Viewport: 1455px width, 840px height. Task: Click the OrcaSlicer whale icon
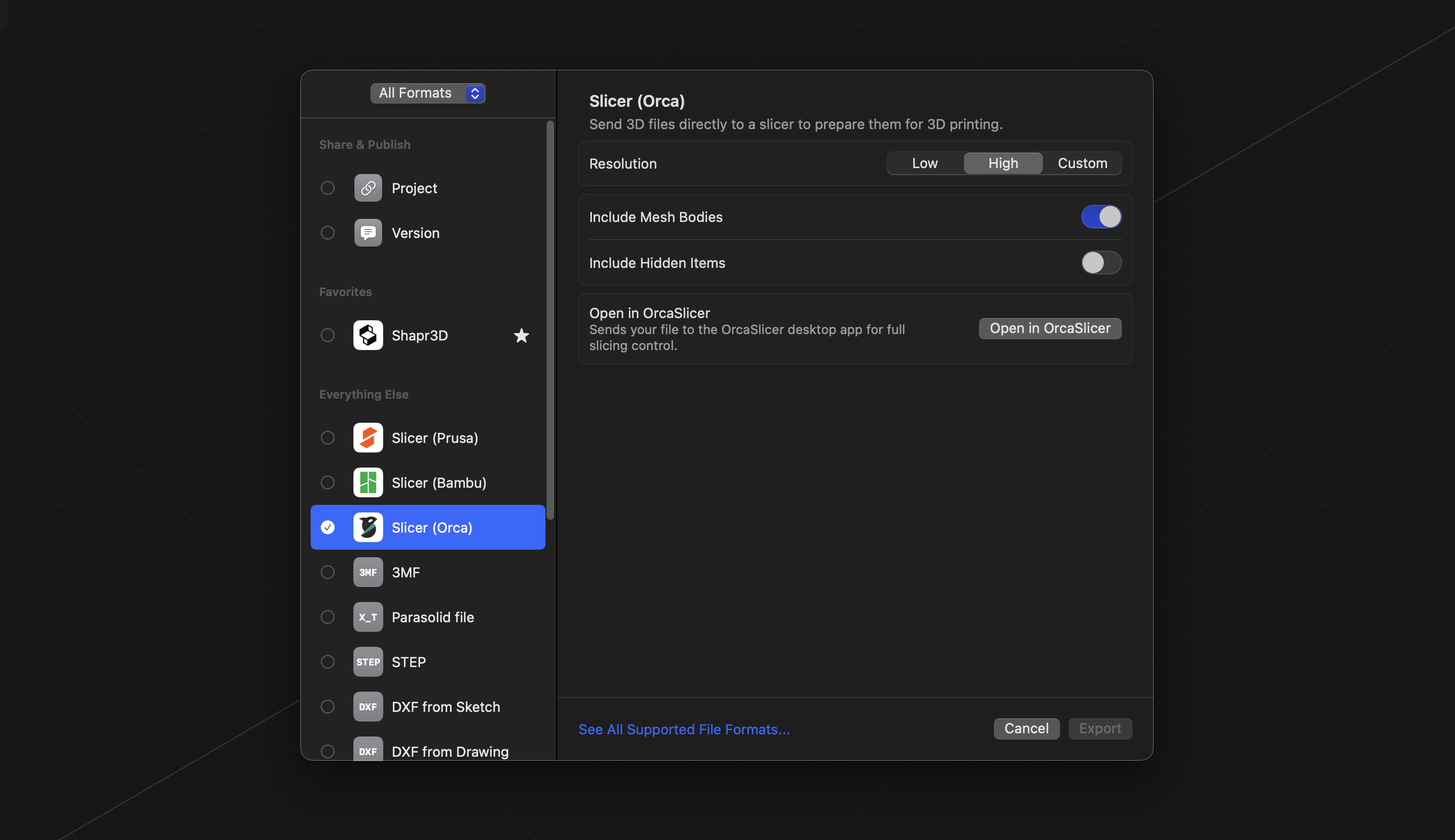click(x=368, y=527)
